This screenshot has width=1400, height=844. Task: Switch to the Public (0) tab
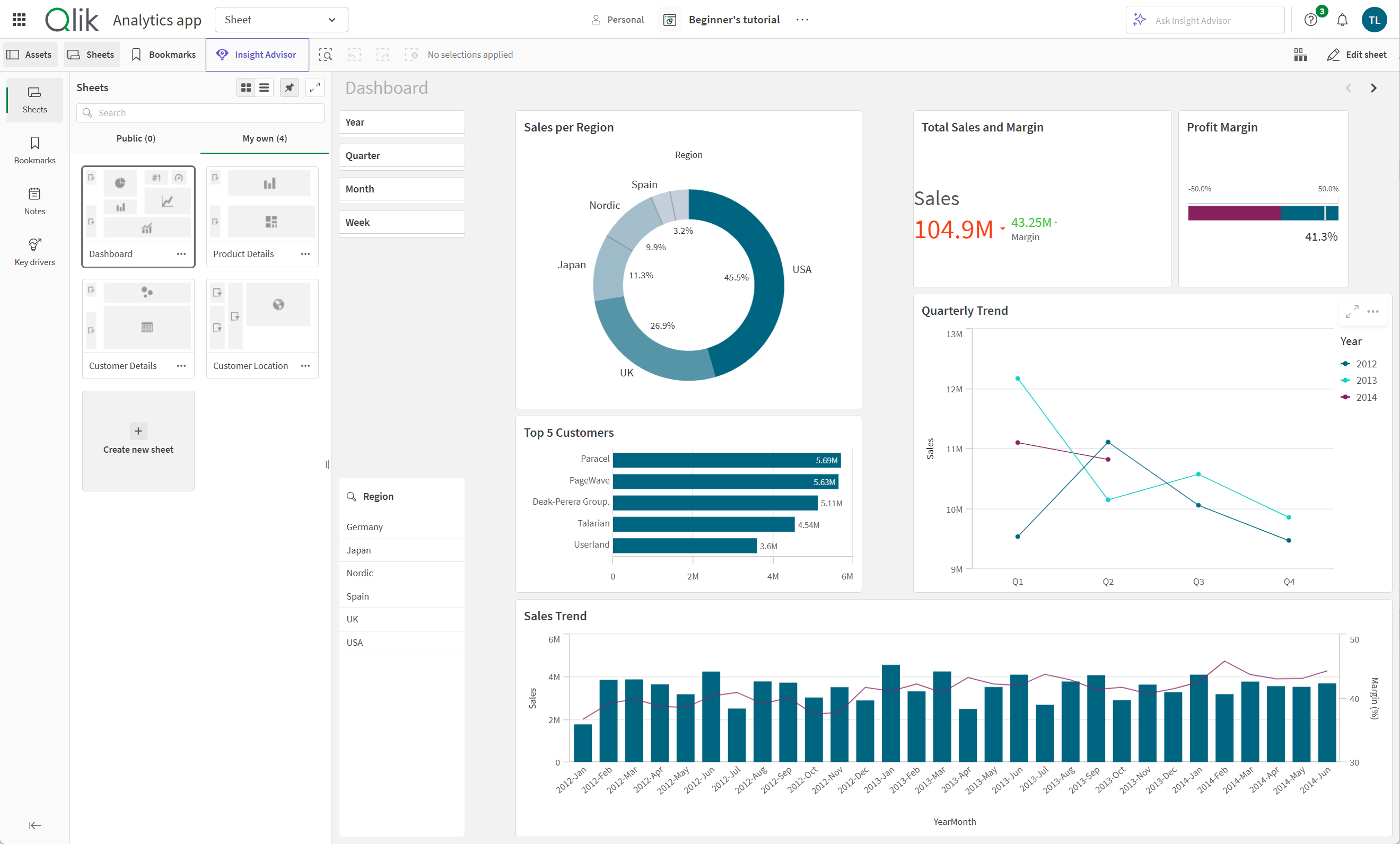coord(136,138)
